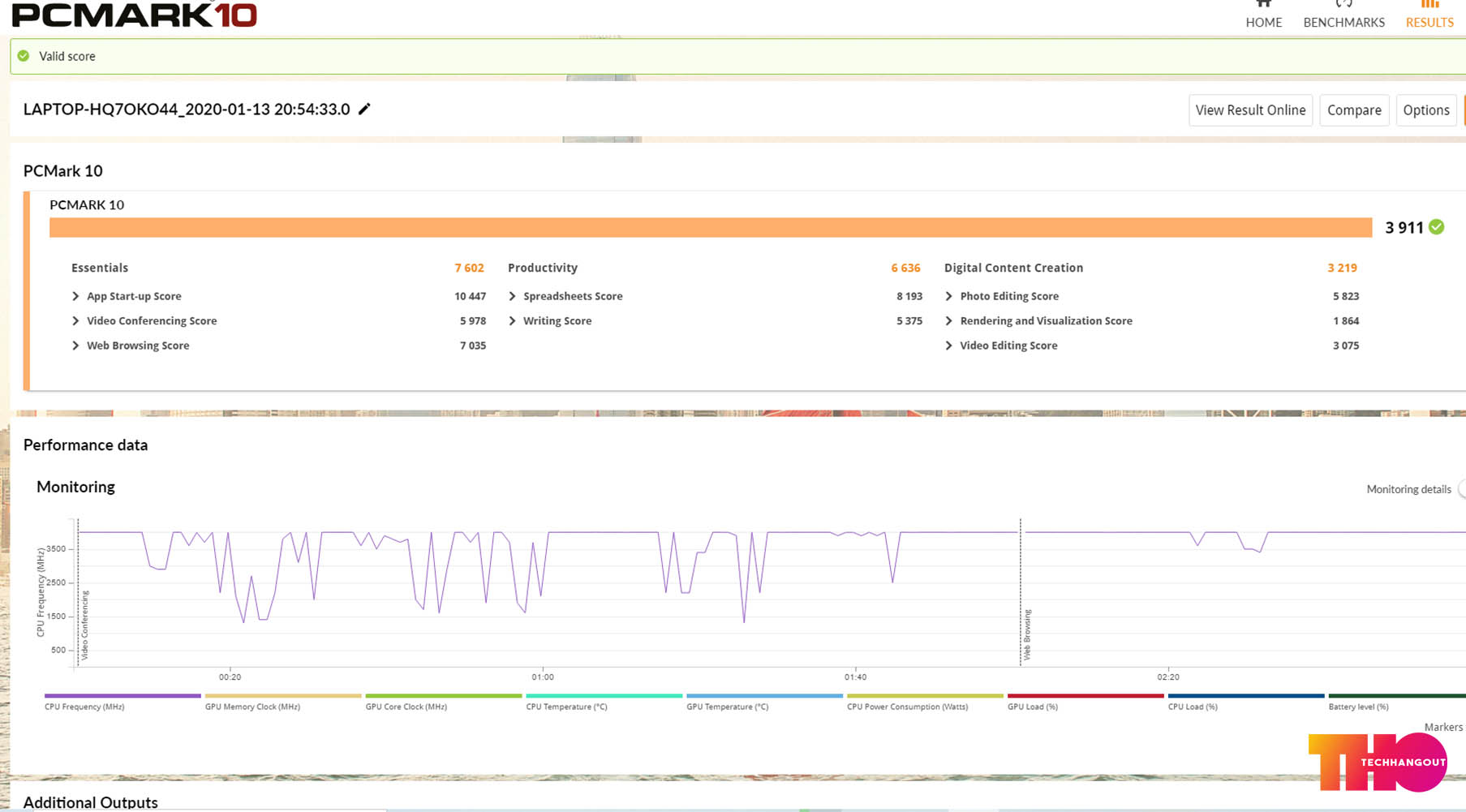Toggle Battery level (%) legend series

point(1397,702)
